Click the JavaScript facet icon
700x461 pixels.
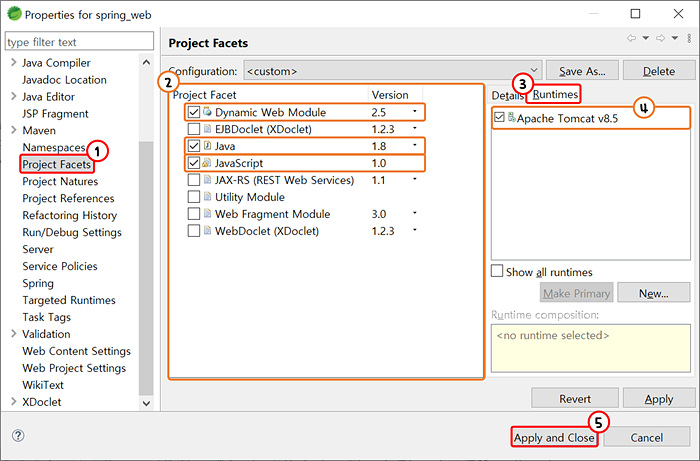coord(207,162)
